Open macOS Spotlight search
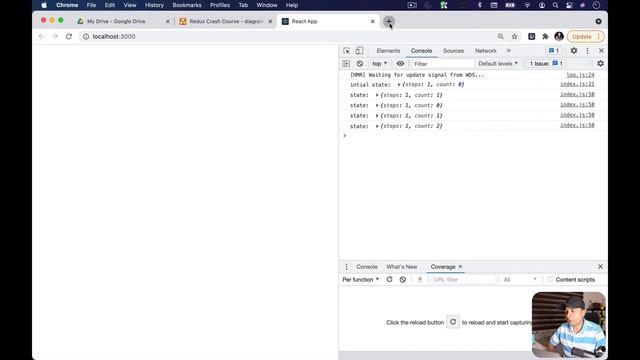 555,5
